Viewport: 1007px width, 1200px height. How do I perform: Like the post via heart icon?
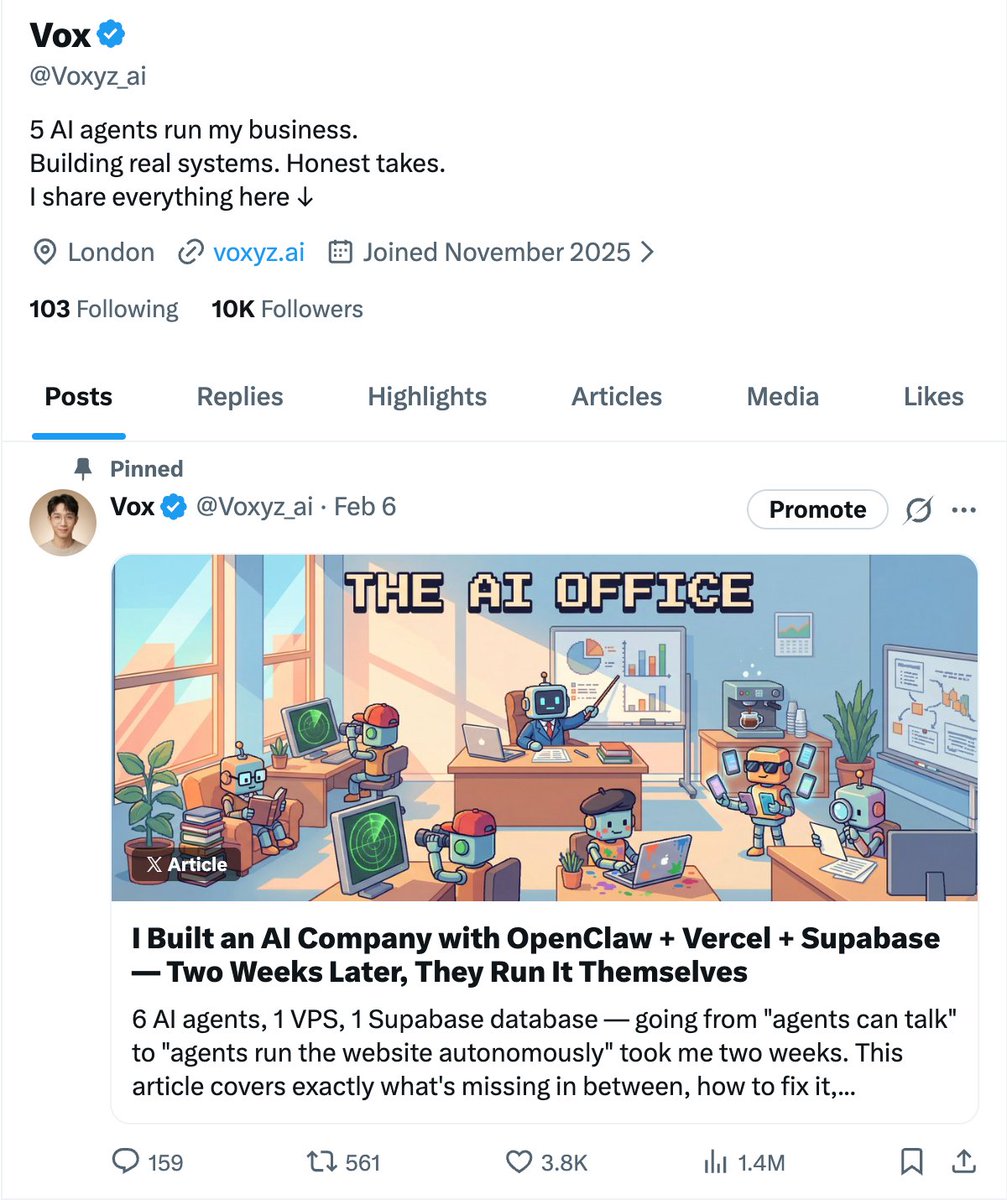(x=518, y=1161)
